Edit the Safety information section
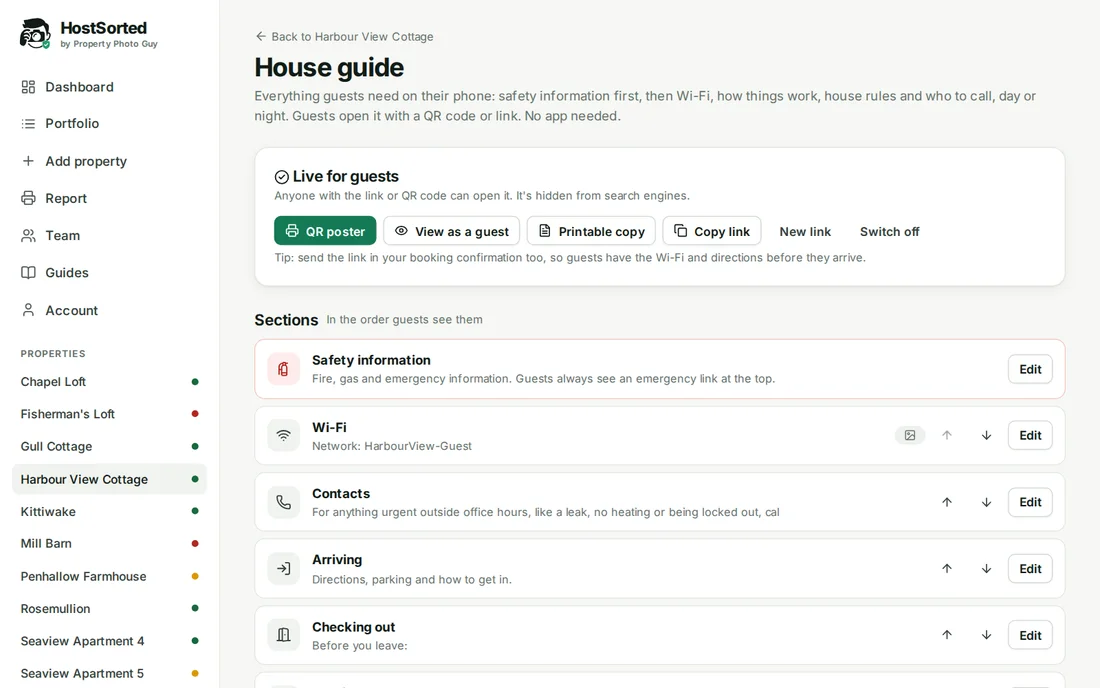 (x=1030, y=370)
